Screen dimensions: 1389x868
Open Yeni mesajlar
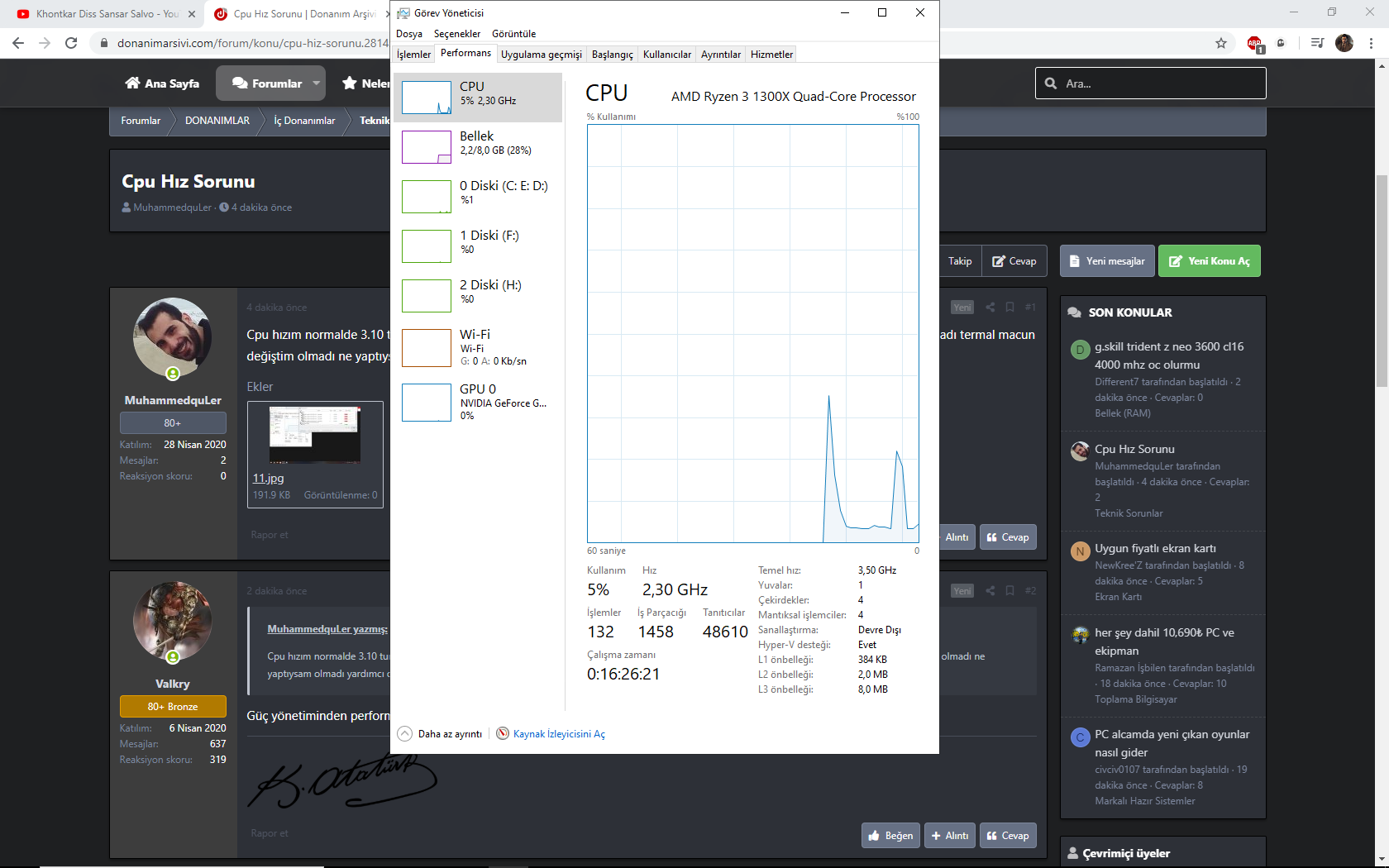coord(1106,261)
